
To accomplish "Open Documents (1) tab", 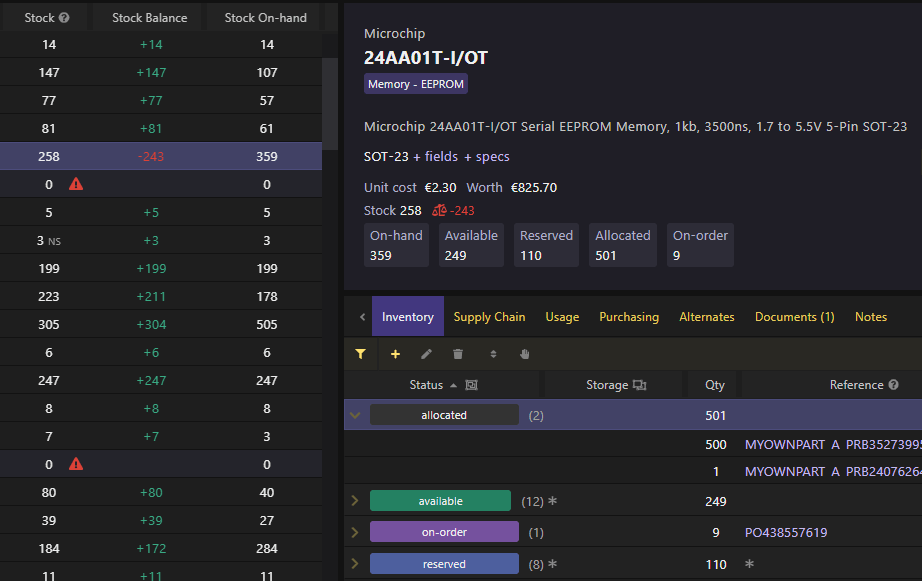I will click(794, 316).
